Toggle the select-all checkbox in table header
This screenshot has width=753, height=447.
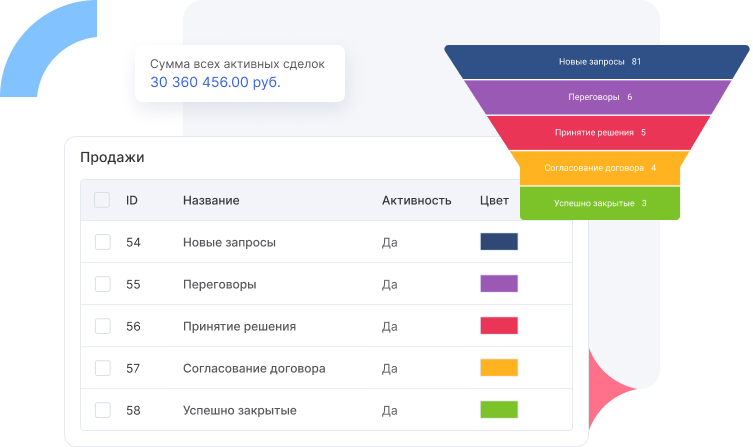pos(102,200)
